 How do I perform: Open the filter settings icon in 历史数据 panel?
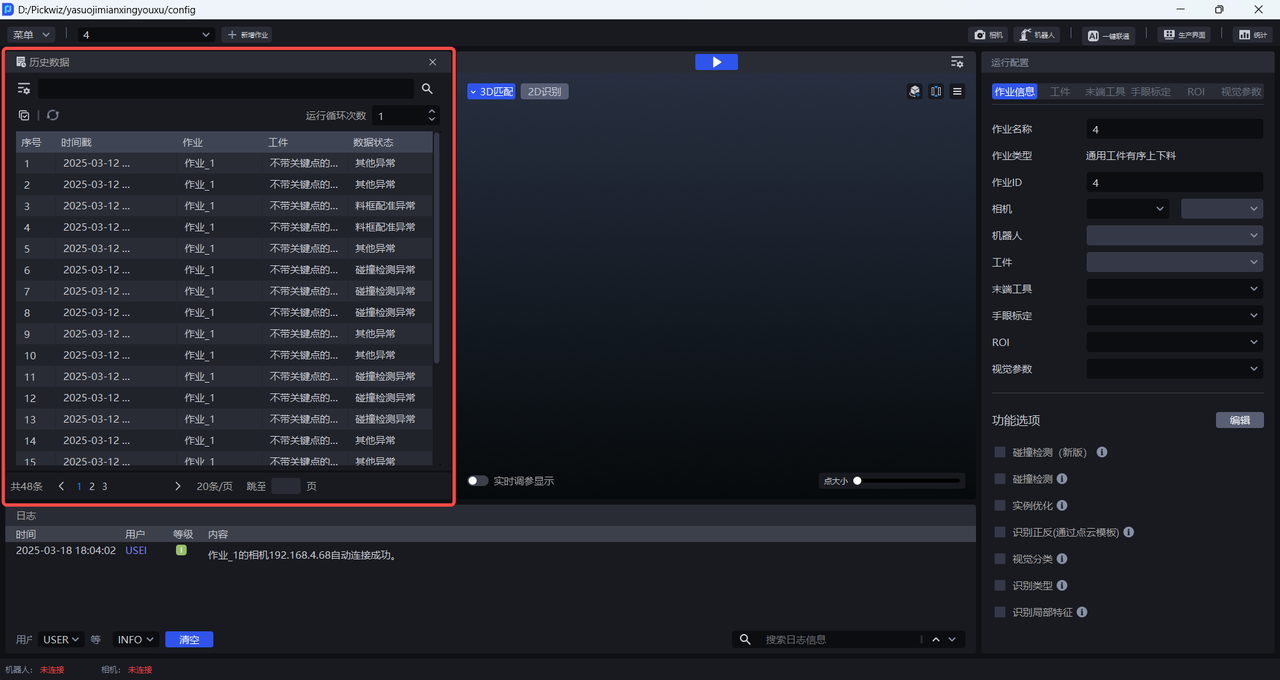pyautogui.click(x=24, y=89)
